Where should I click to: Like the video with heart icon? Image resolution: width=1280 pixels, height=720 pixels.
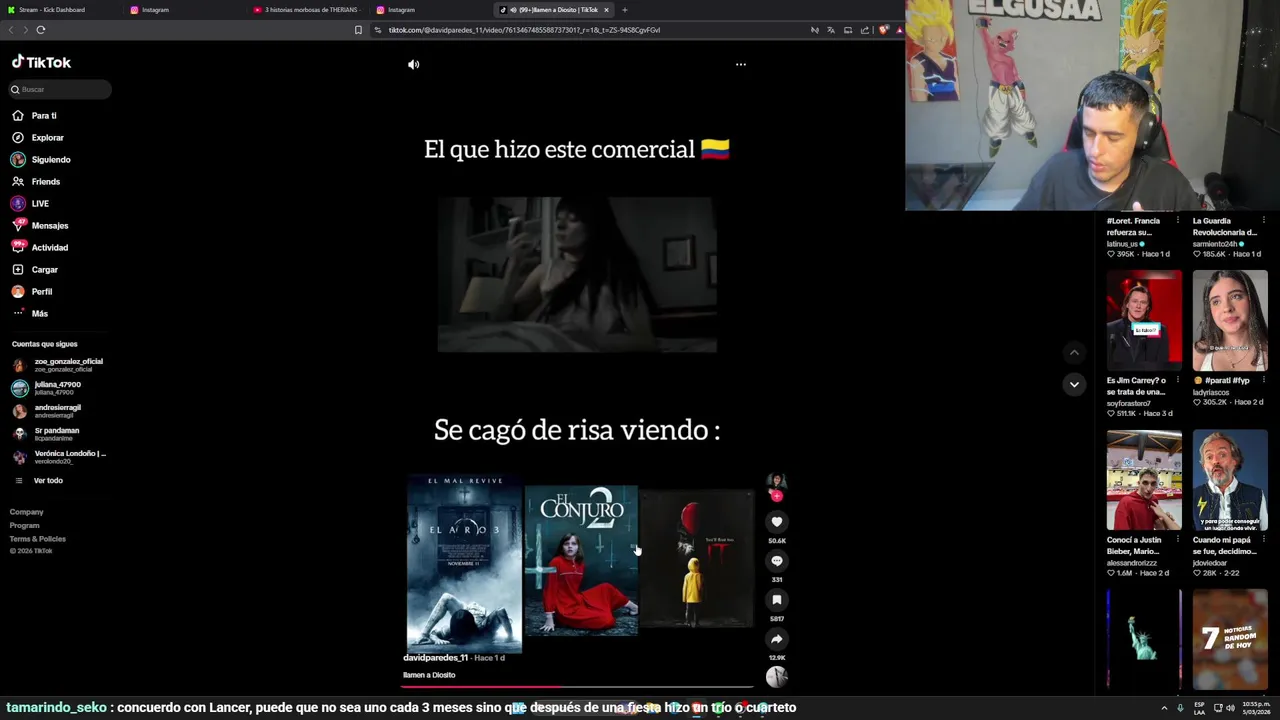coord(777,521)
